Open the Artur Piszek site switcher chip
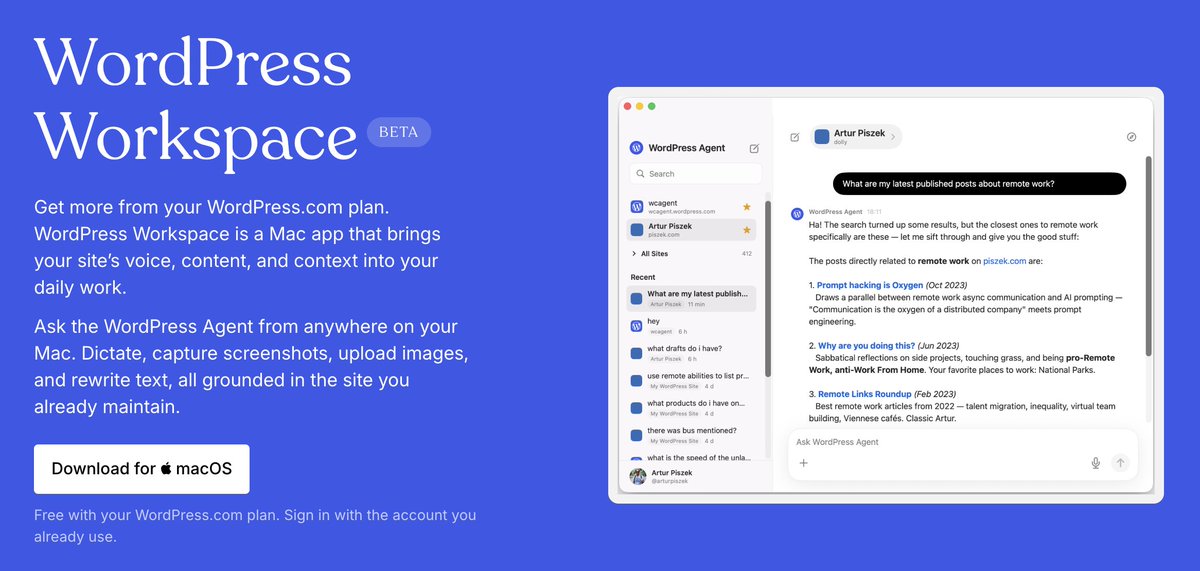1200x571 pixels. coord(855,137)
